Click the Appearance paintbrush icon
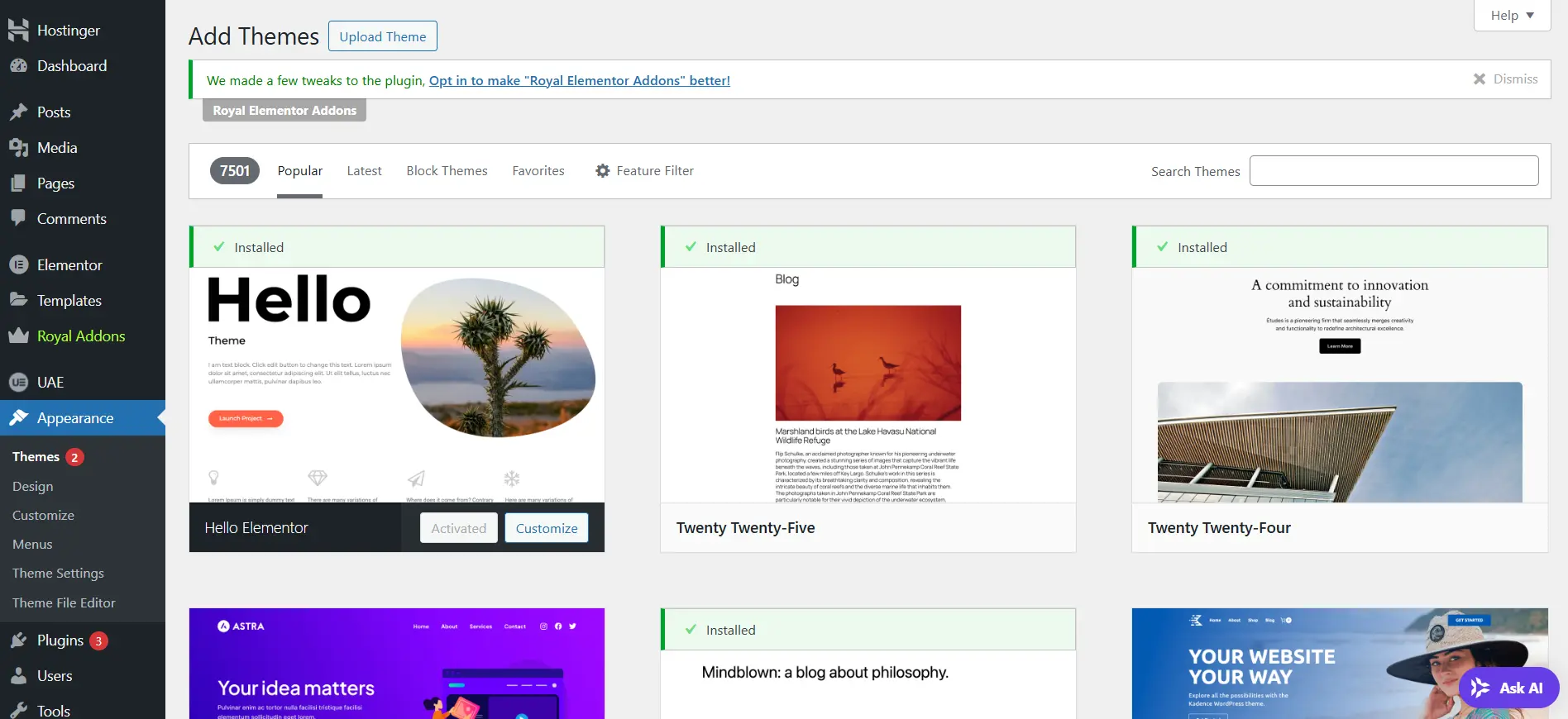The image size is (1568, 719). click(x=18, y=417)
